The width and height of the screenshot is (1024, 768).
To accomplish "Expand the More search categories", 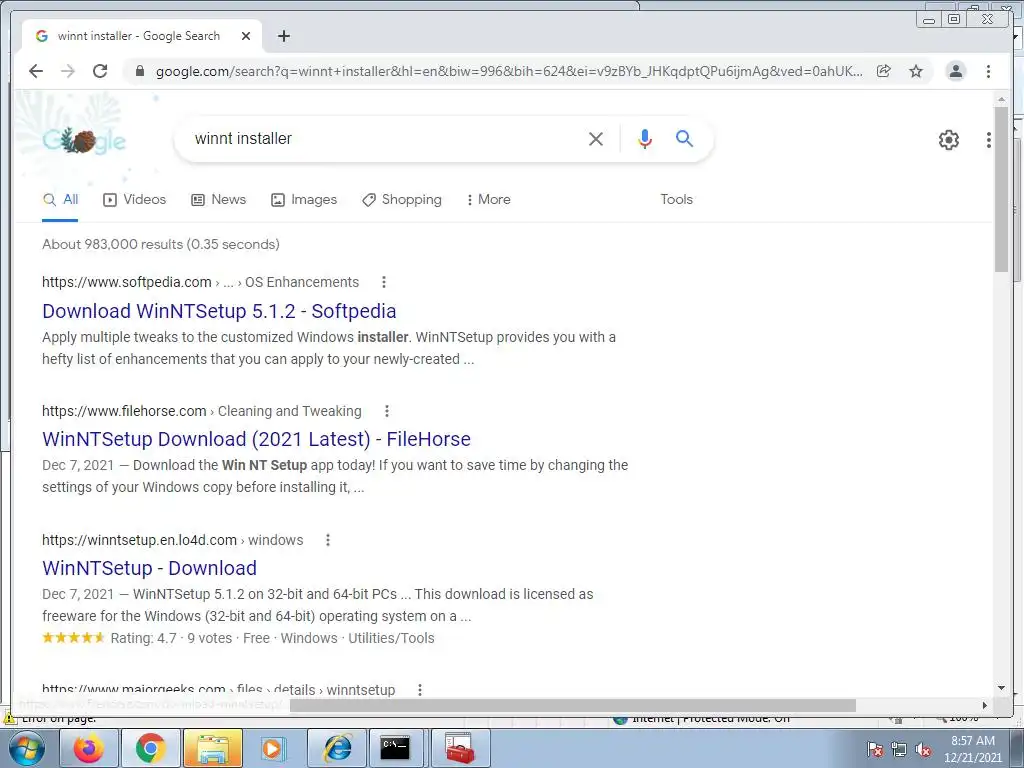I will click(488, 200).
